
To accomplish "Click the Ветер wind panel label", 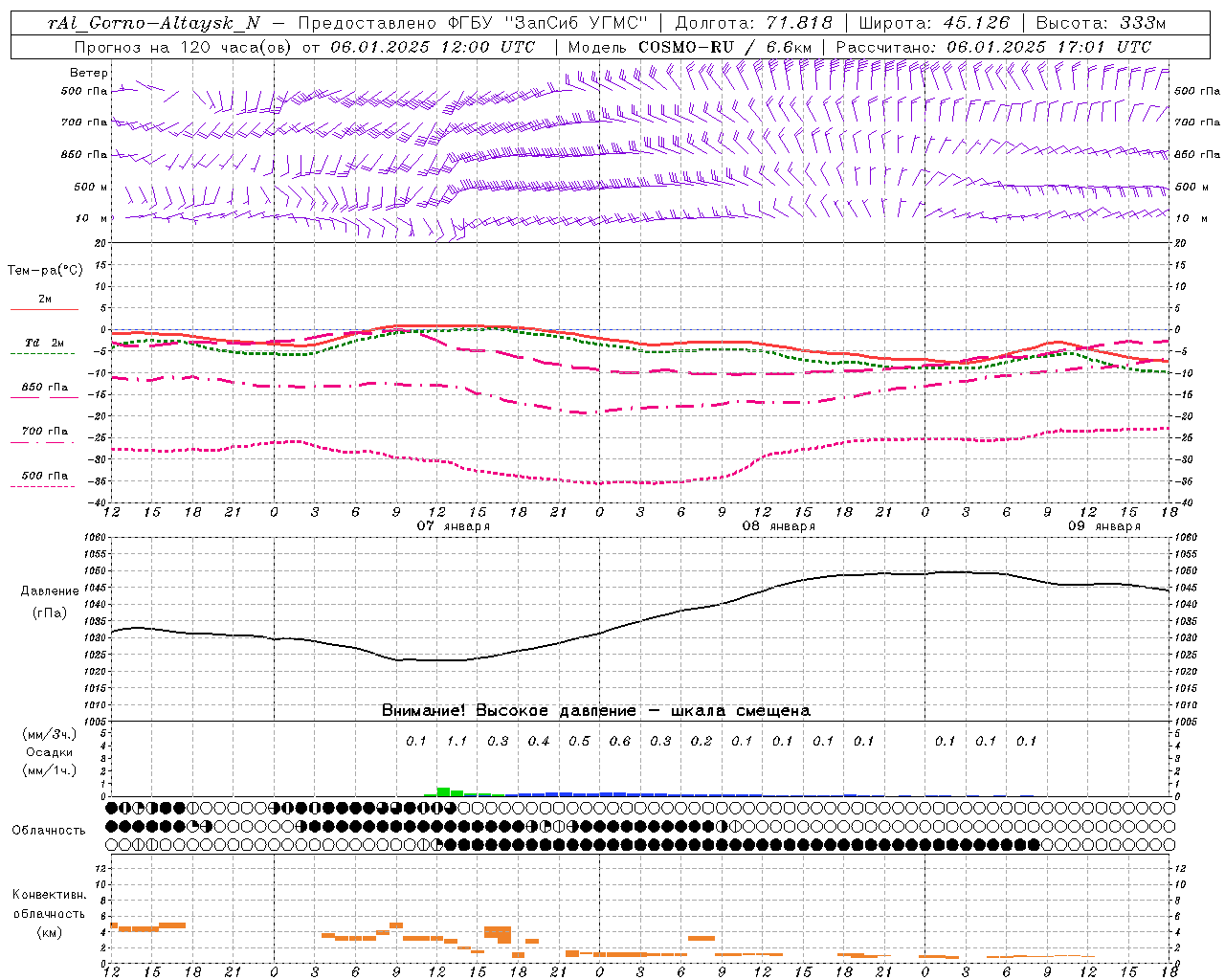I will (x=89, y=73).
